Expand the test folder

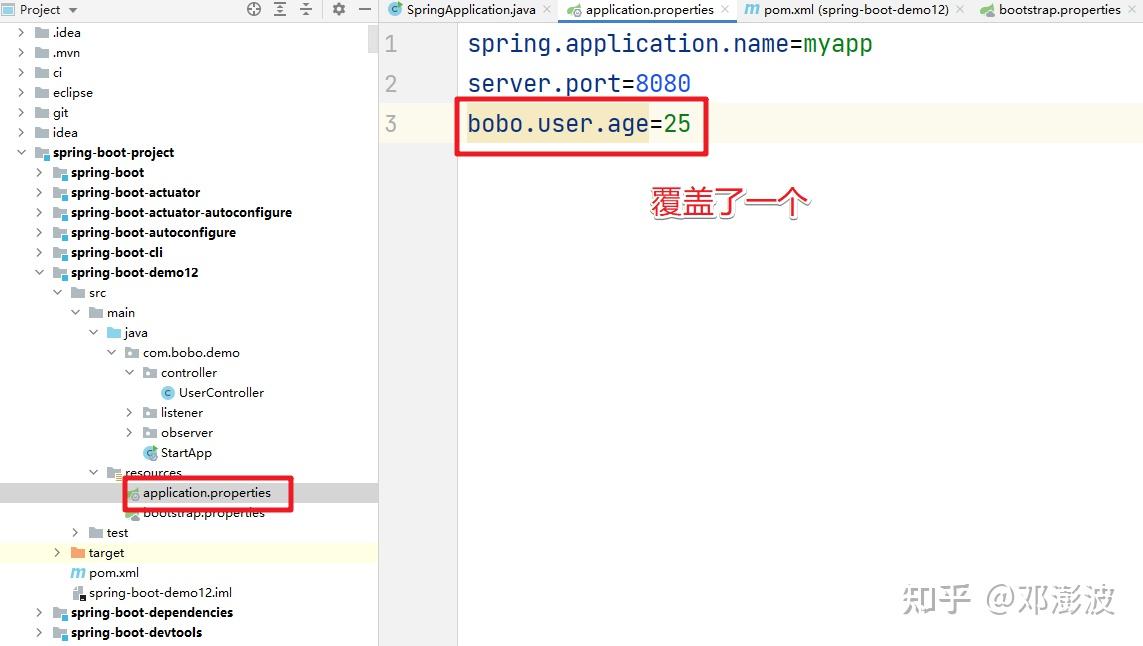(75, 532)
